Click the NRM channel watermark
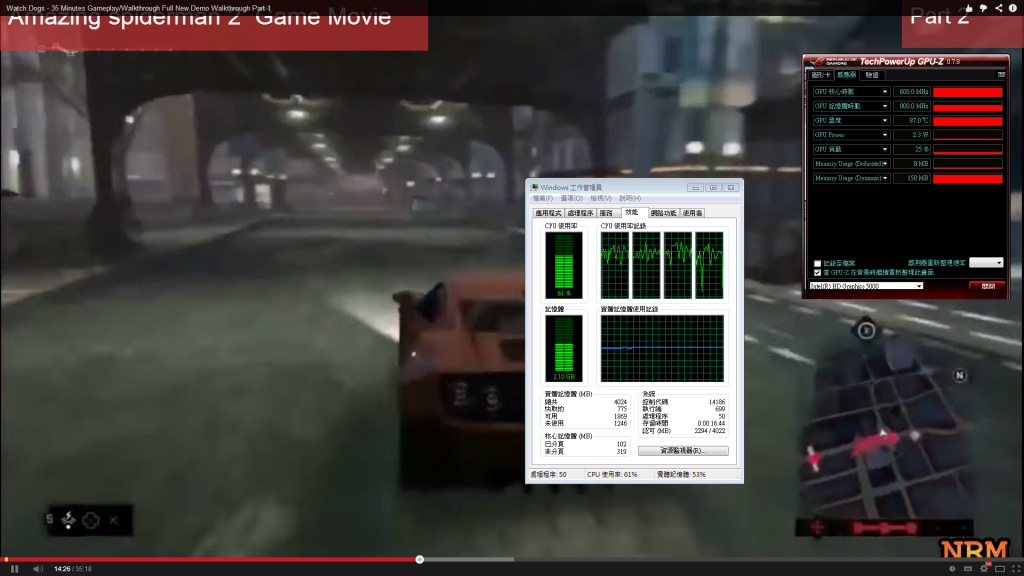1024x576 pixels. 975,549
